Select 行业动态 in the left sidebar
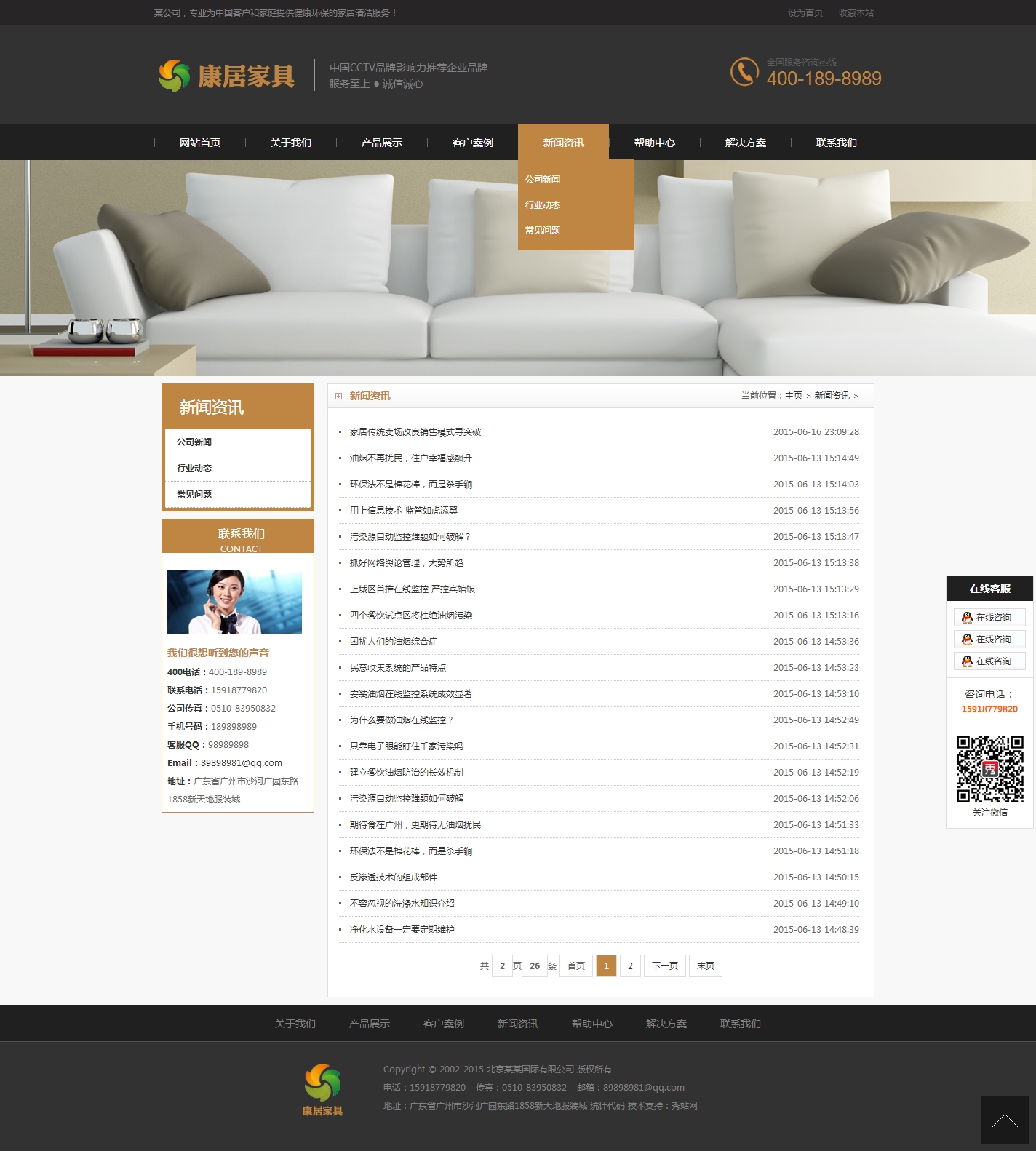1036x1151 pixels. pos(194,469)
